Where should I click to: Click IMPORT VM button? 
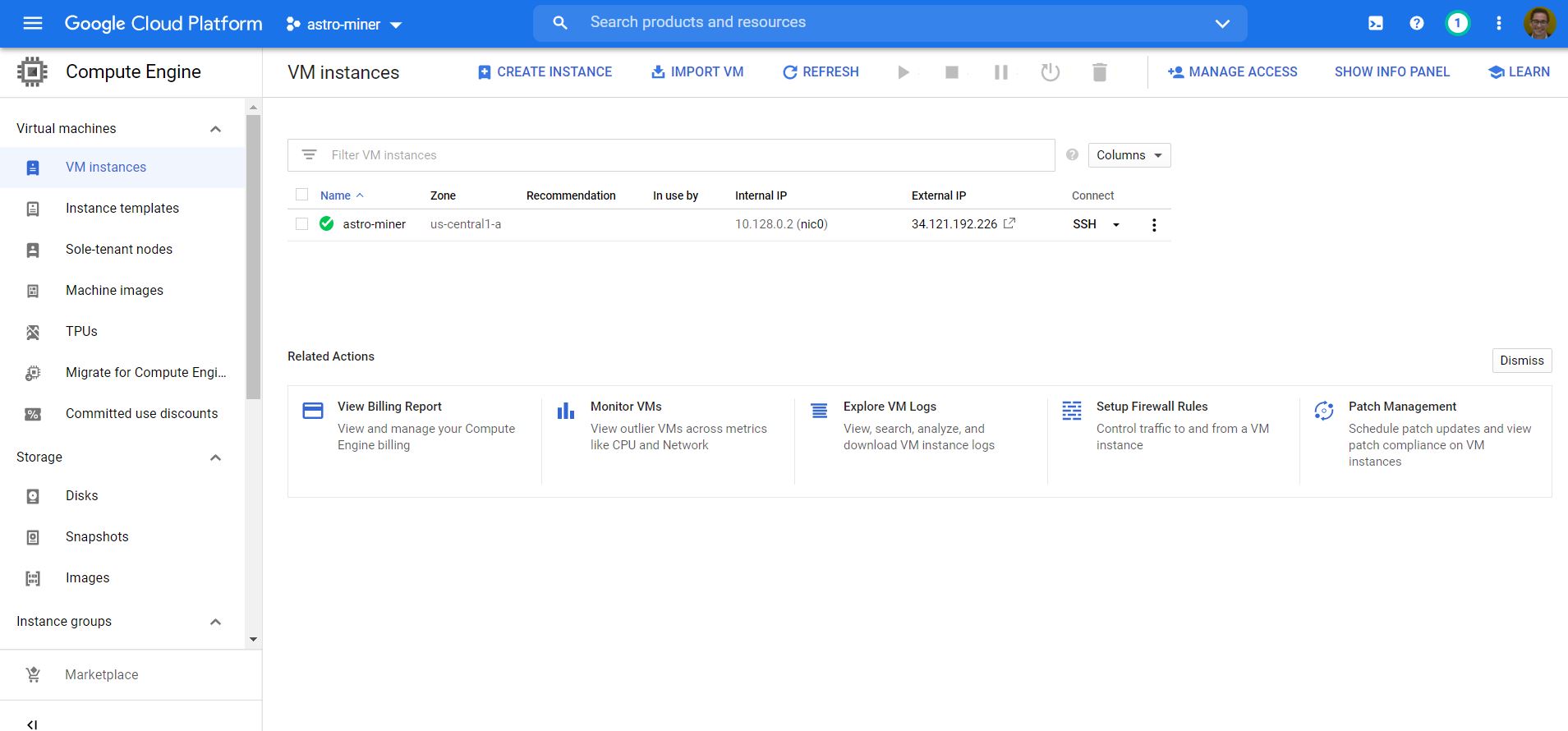point(697,72)
